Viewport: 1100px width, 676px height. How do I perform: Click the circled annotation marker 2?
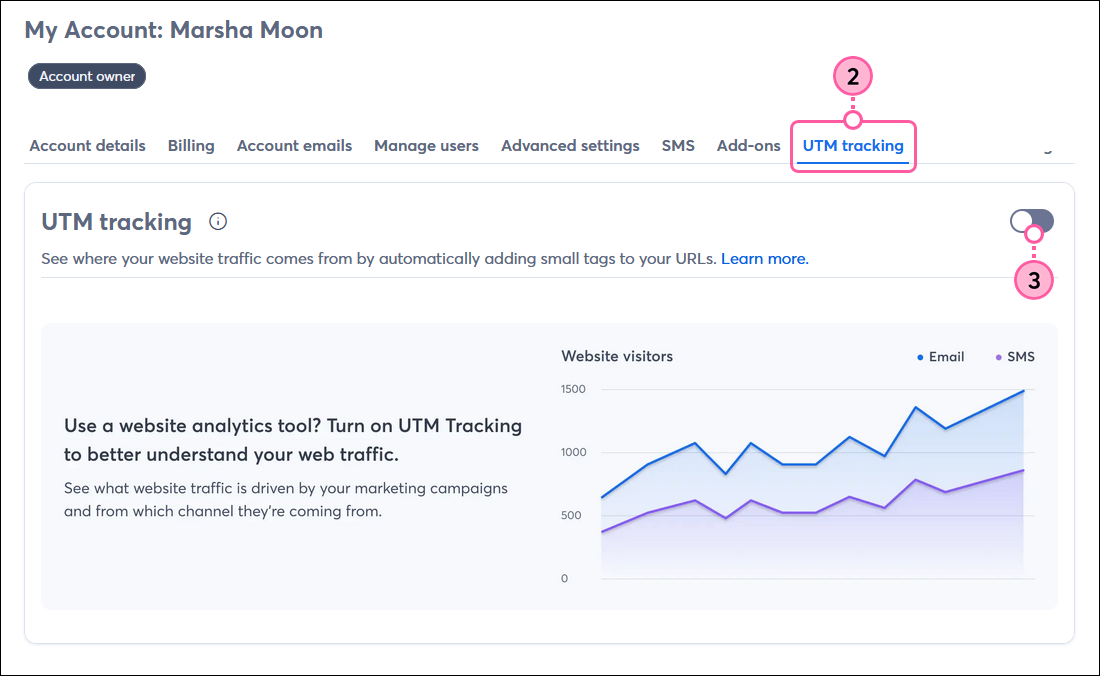(x=852, y=76)
